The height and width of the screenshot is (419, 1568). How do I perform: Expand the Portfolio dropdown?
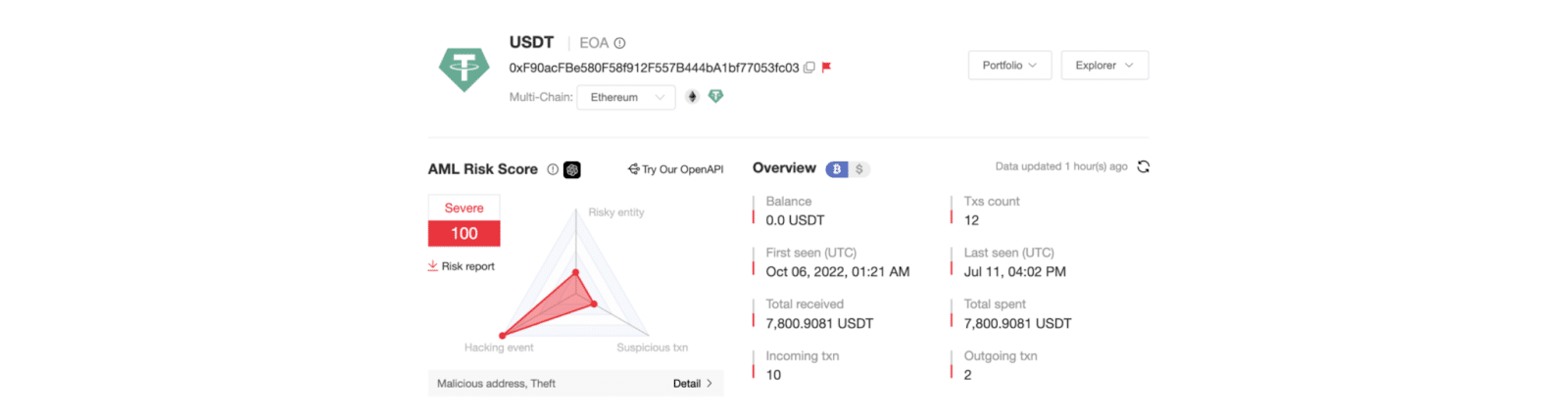1009,66
